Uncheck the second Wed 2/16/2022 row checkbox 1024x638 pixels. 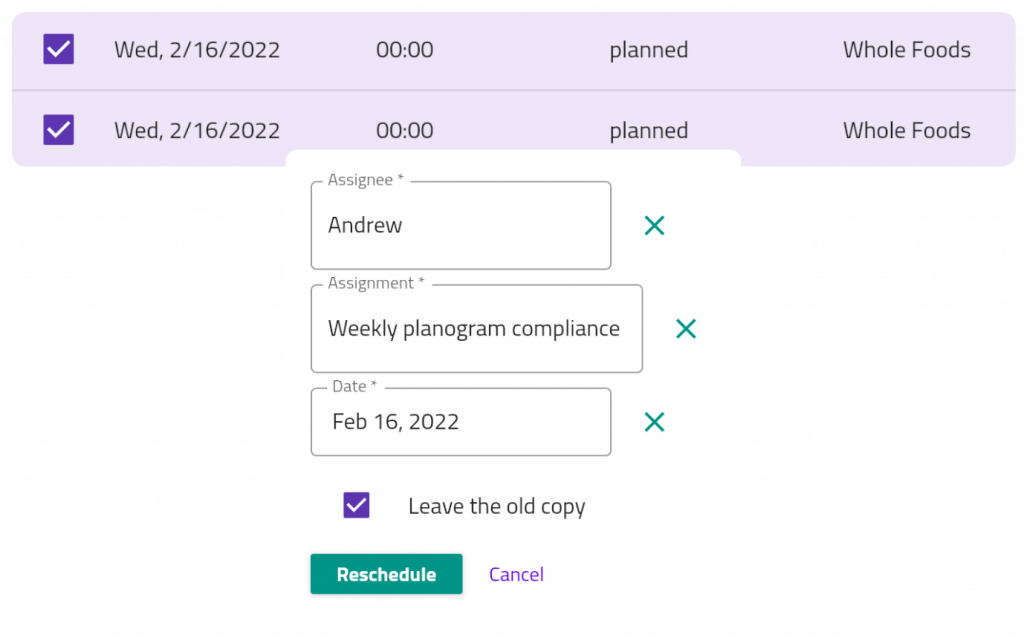pos(57,130)
